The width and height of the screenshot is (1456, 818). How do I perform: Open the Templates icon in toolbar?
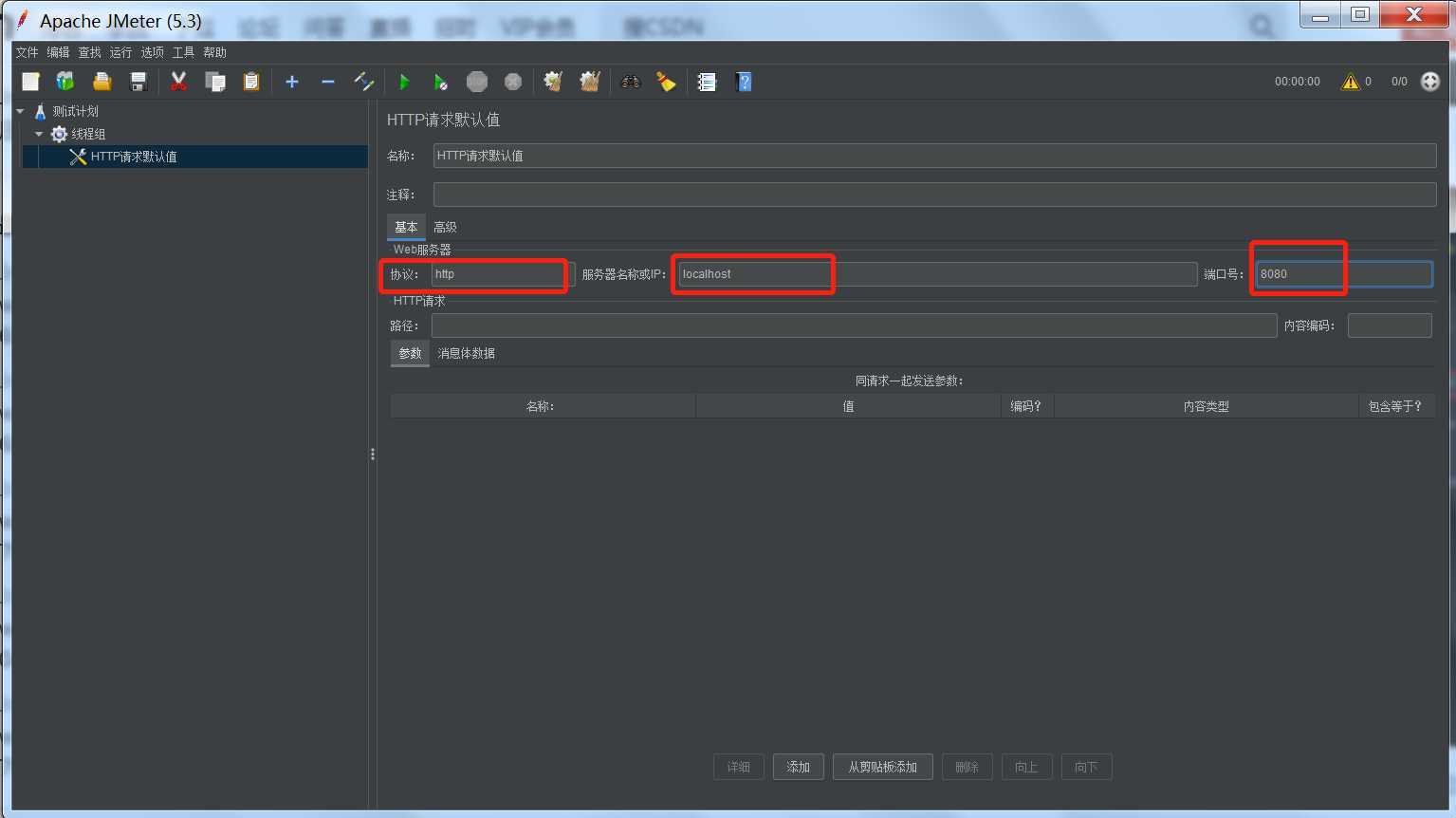click(x=65, y=82)
